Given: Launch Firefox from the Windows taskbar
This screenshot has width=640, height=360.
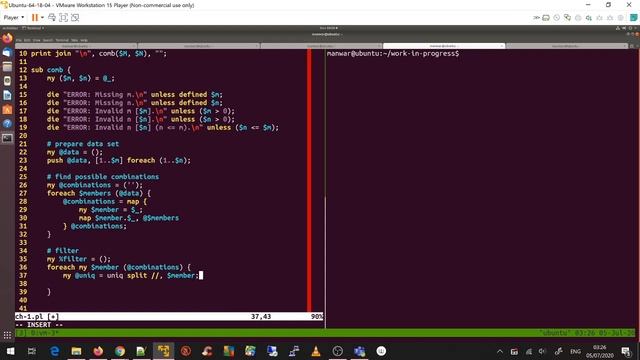Looking at the screenshot, I should [98, 351].
